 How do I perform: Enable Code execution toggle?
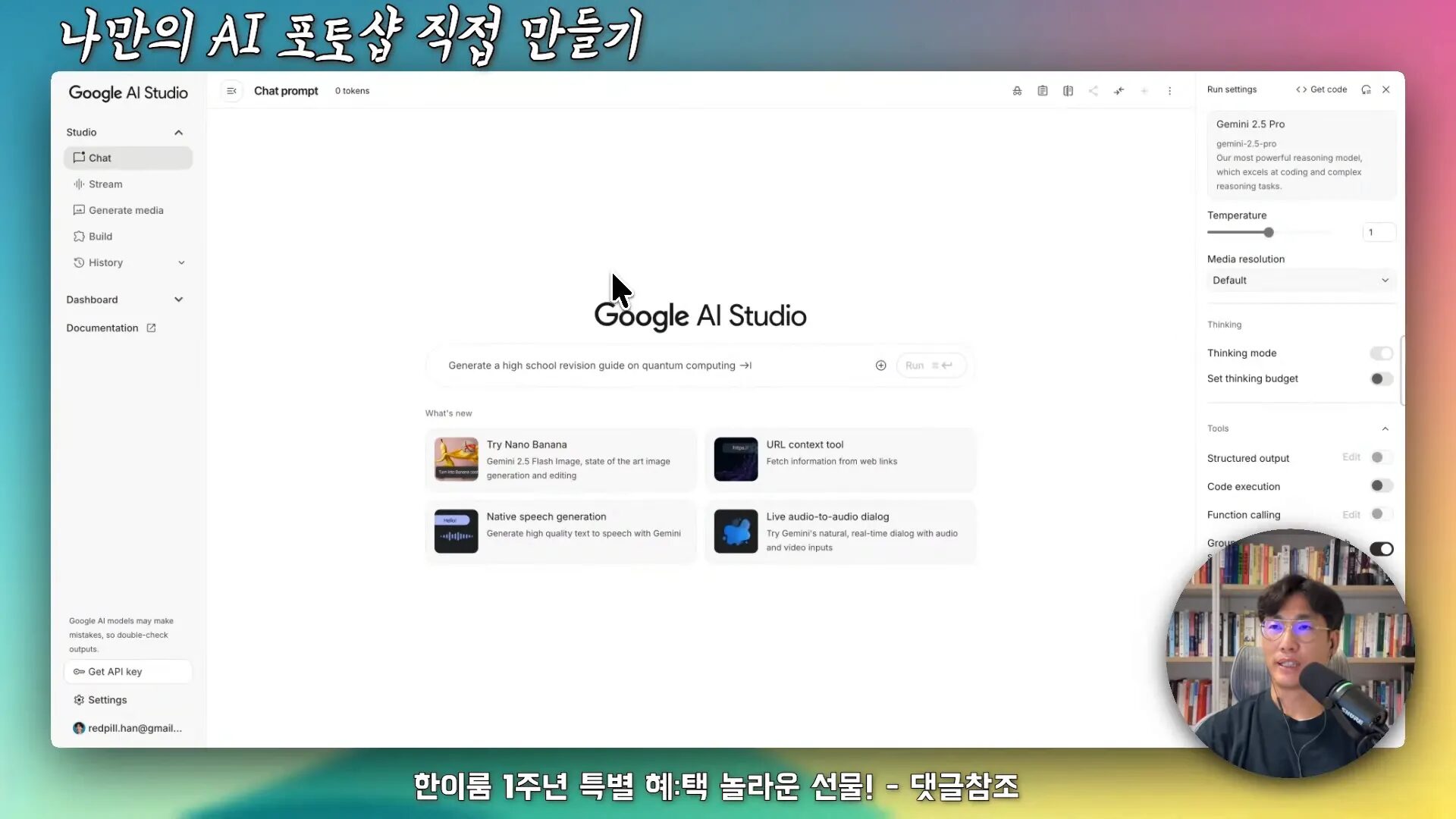pos(1381,486)
